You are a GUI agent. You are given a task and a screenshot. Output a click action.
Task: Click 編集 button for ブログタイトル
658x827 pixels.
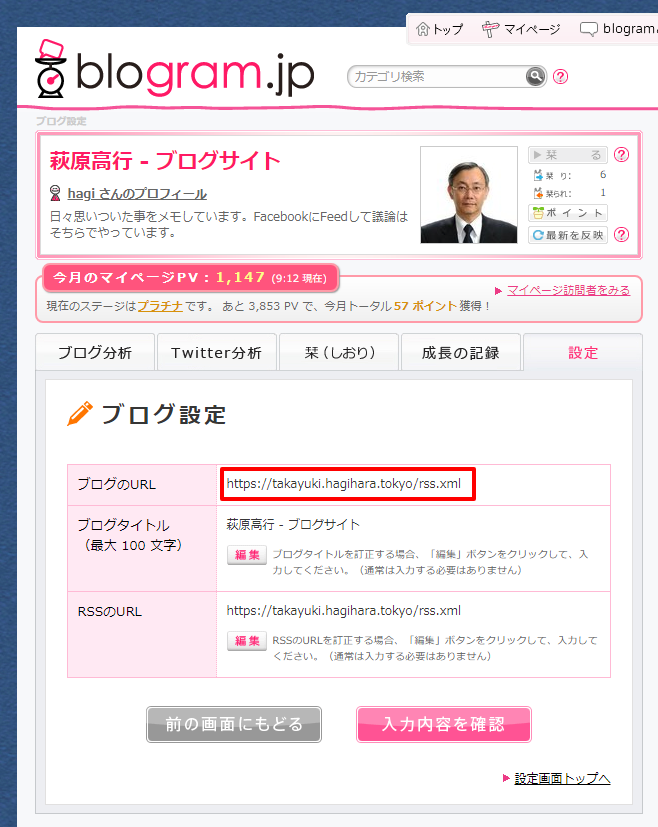coord(247,555)
